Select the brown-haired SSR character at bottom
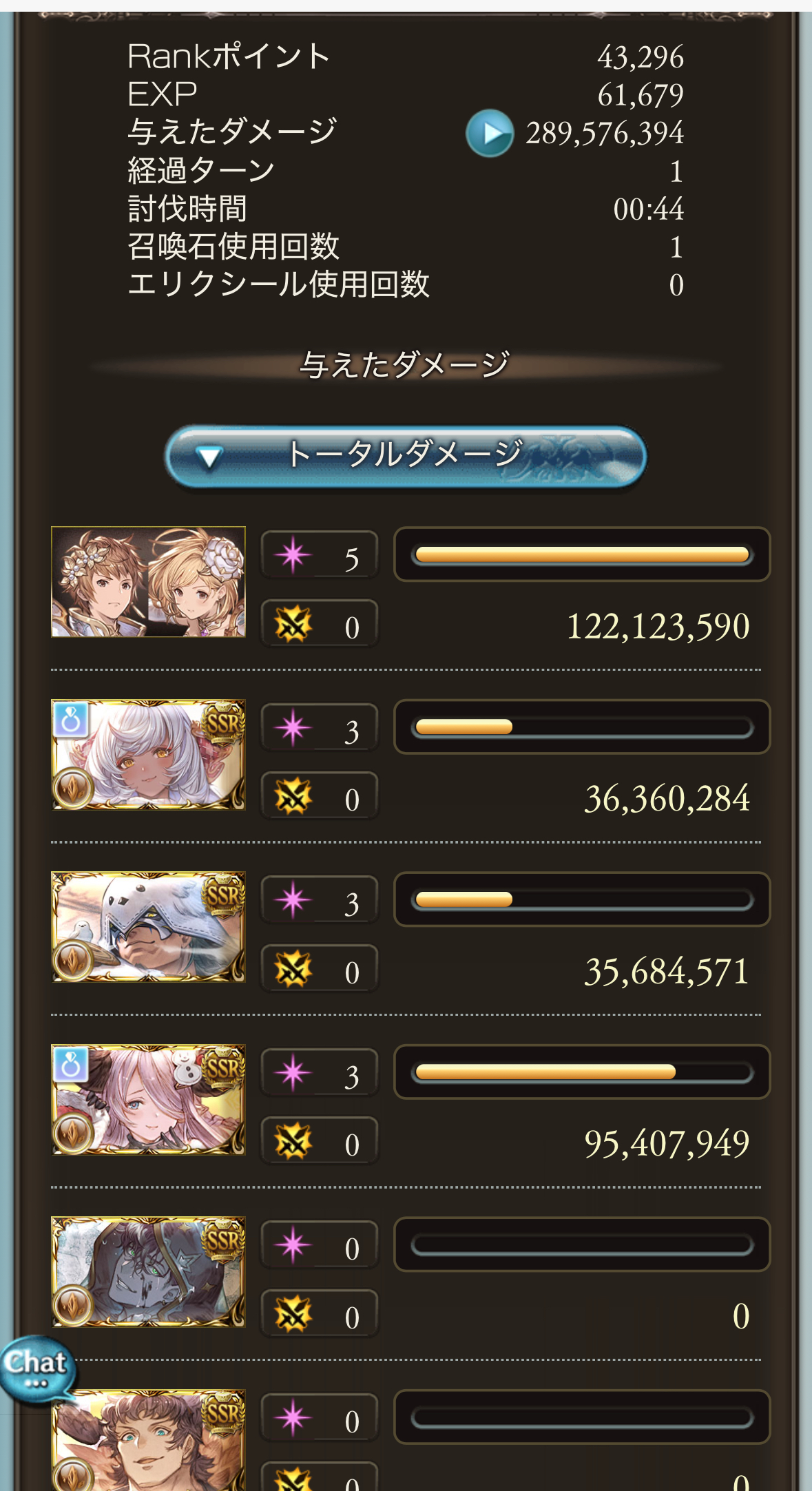The height and width of the screenshot is (1491, 812). pyautogui.click(x=148, y=1441)
